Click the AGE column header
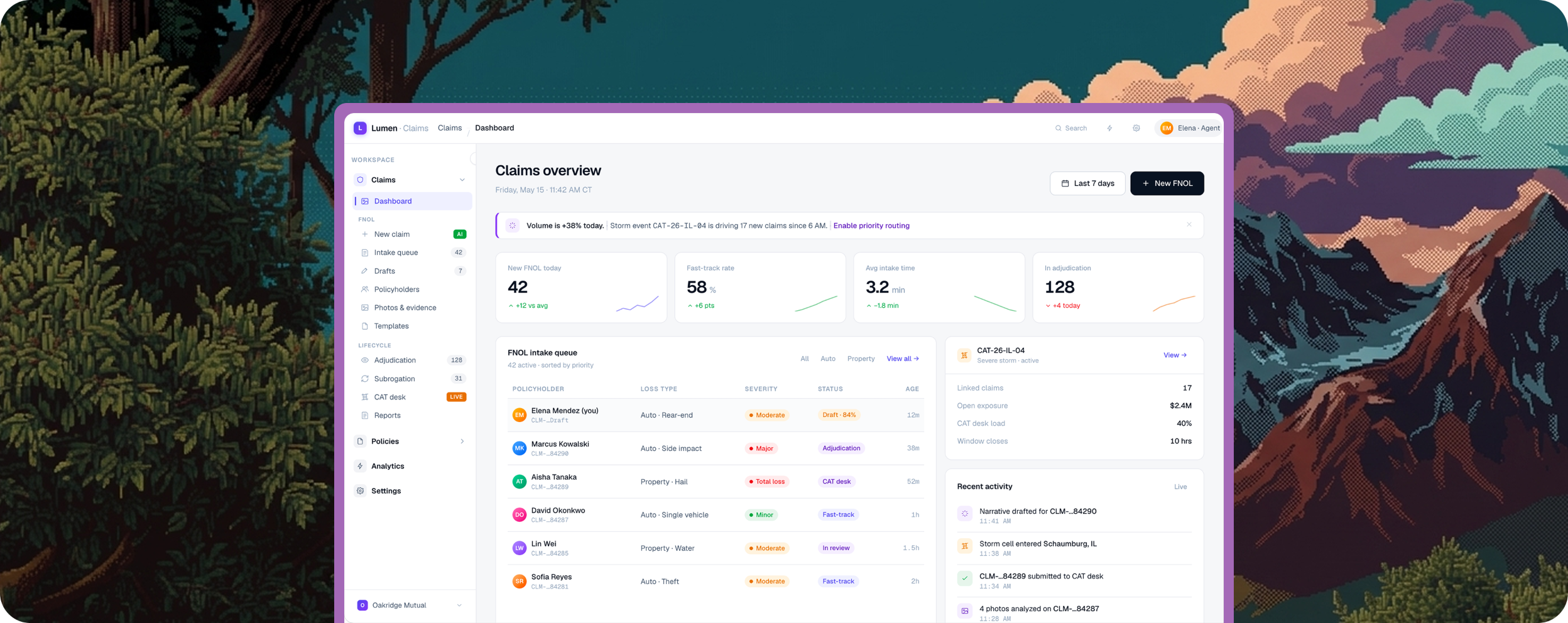 (x=912, y=389)
